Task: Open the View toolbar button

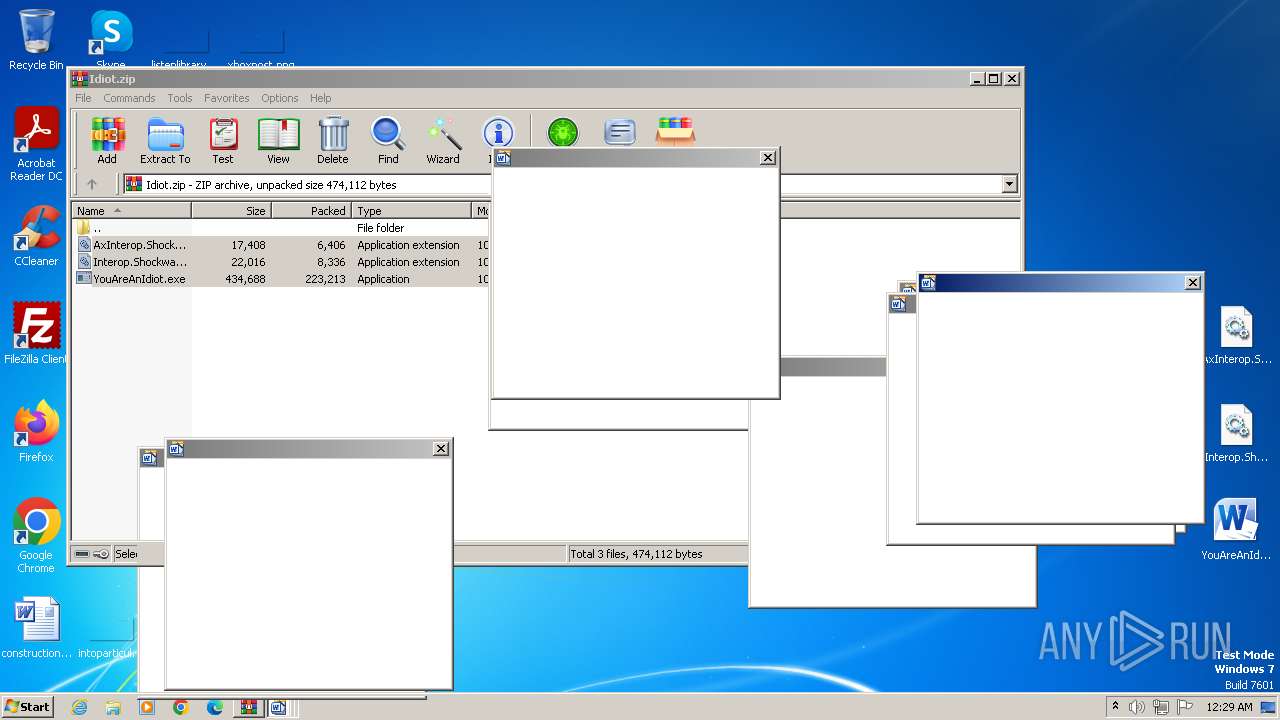Action: click(x=278, y=141)
